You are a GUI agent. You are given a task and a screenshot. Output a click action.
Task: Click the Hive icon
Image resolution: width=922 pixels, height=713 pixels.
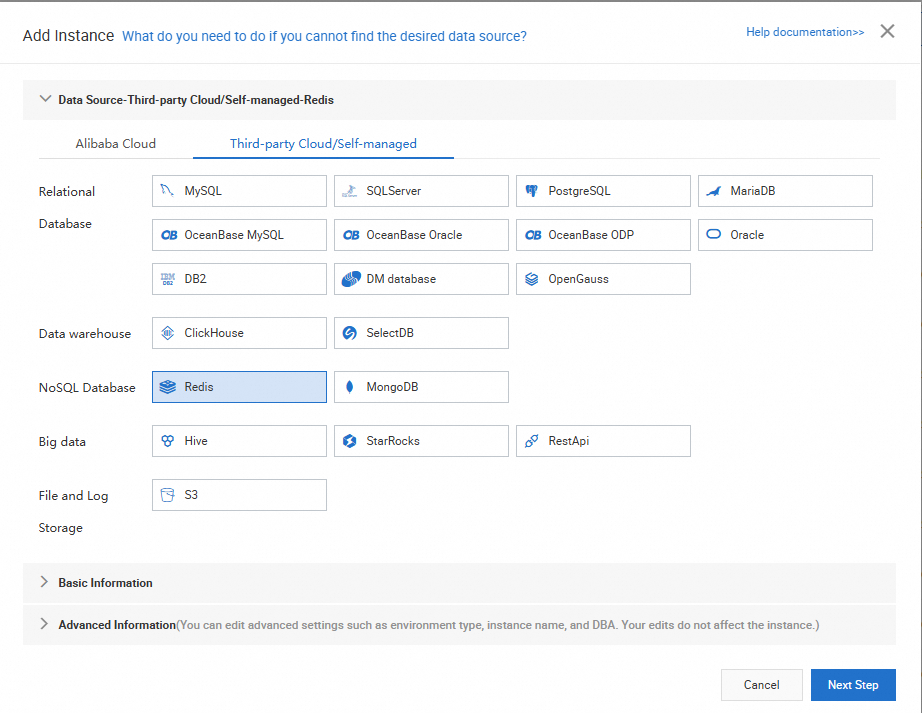tap(168, 441)
